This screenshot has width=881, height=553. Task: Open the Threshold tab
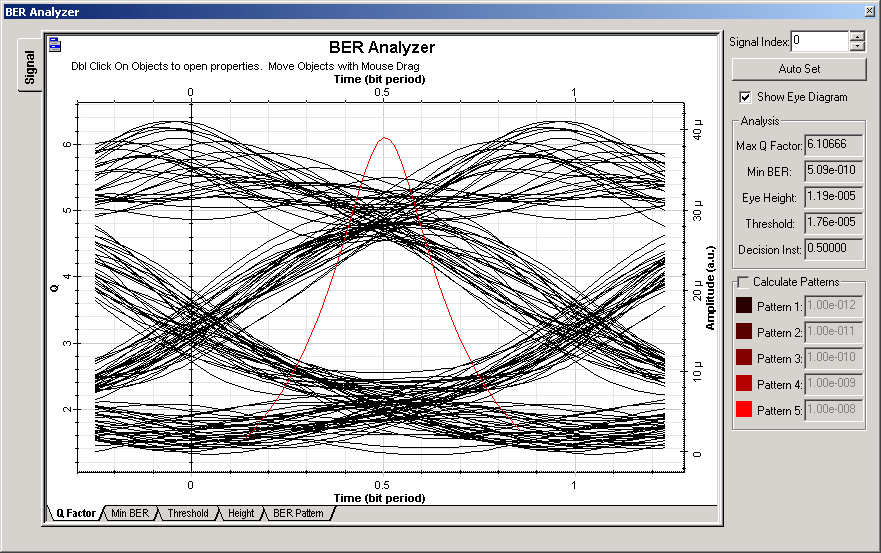tap(187, 514)
